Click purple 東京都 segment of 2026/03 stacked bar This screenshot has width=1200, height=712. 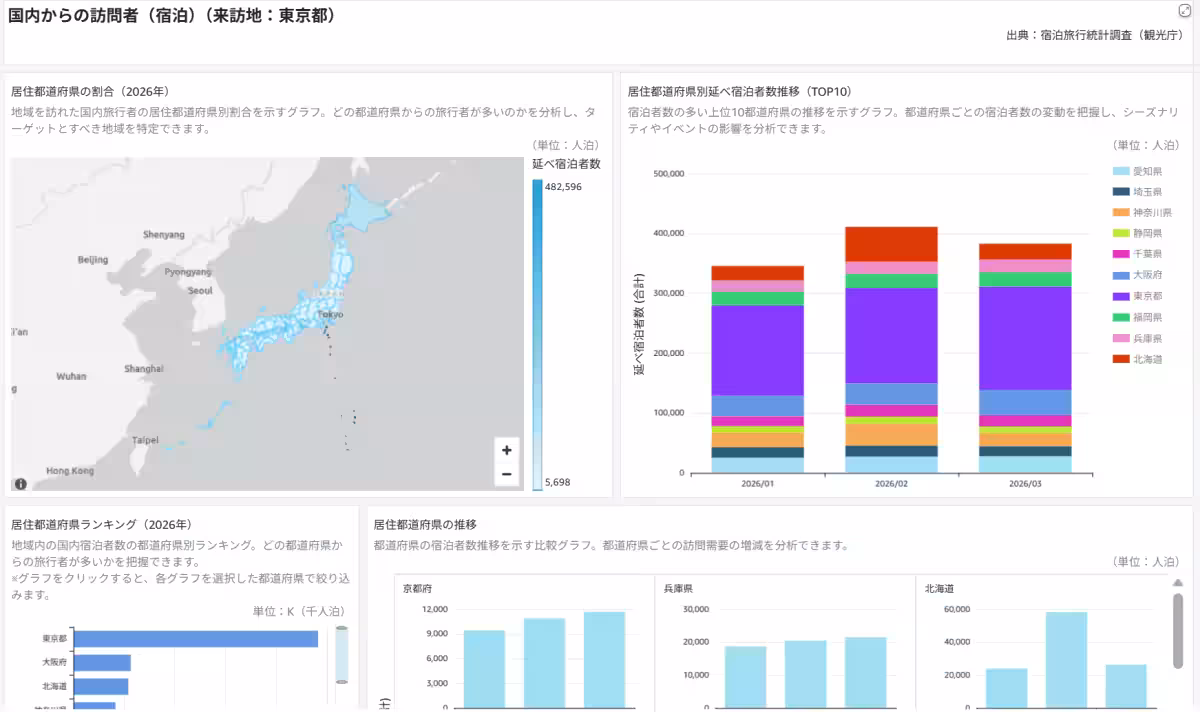point(1025,338)
